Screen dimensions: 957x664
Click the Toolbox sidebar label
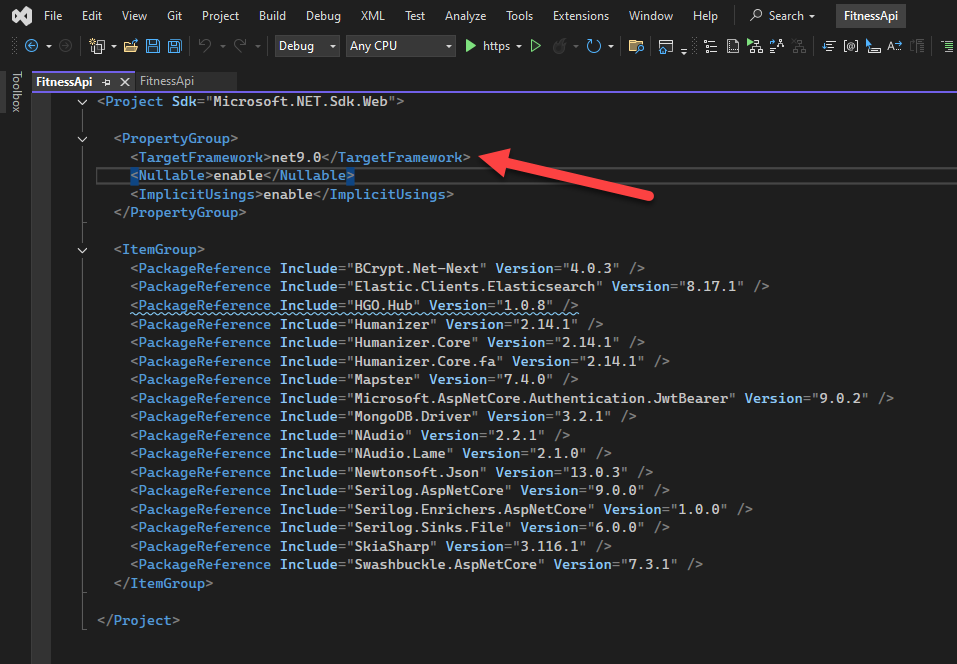(x=16, y=92)
